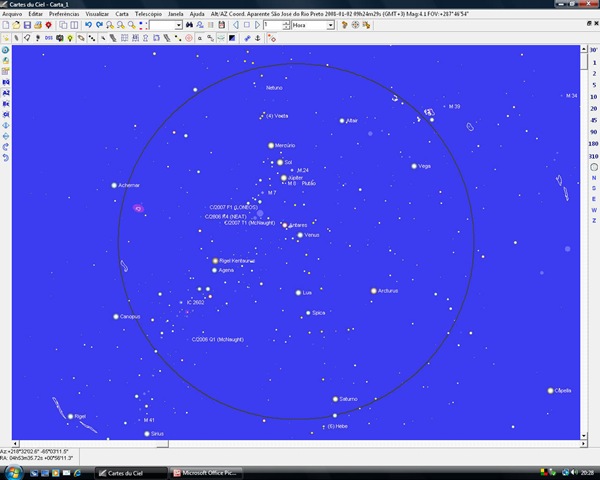Open the Ajuda menu

(x=197, y=14)
